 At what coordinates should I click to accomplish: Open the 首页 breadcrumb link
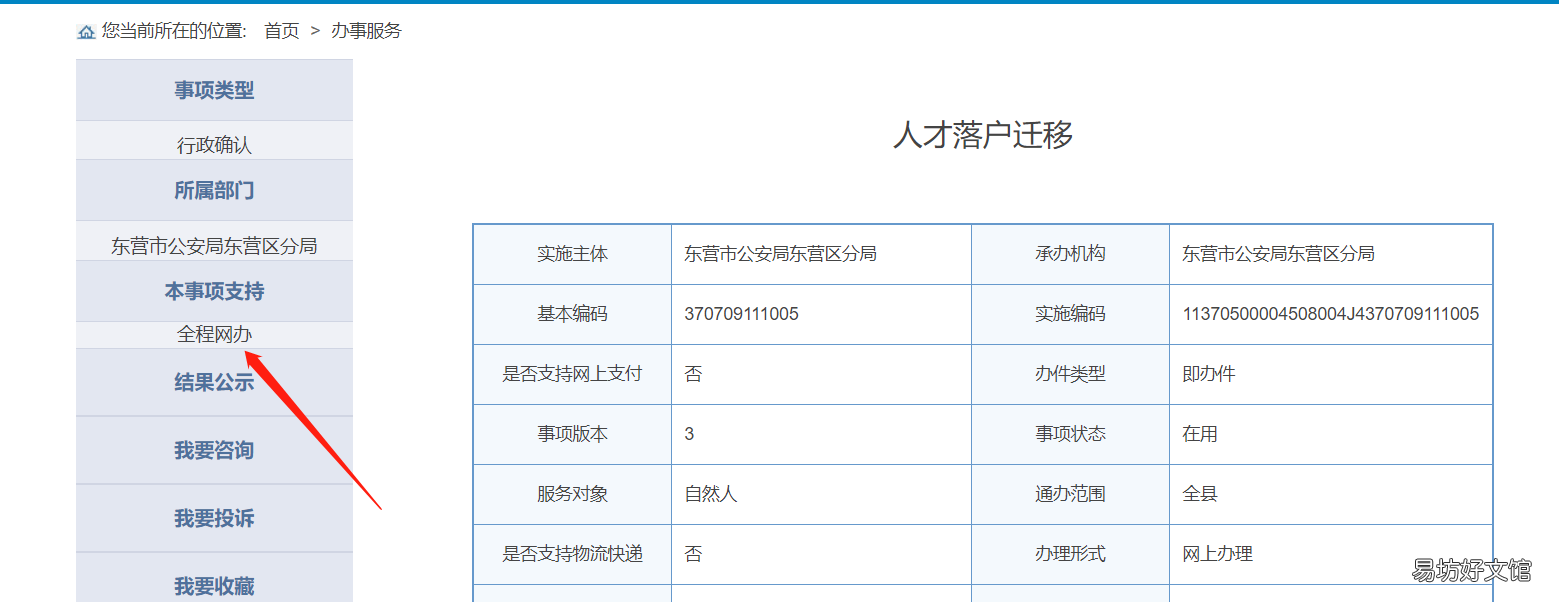tap(282, 31)
